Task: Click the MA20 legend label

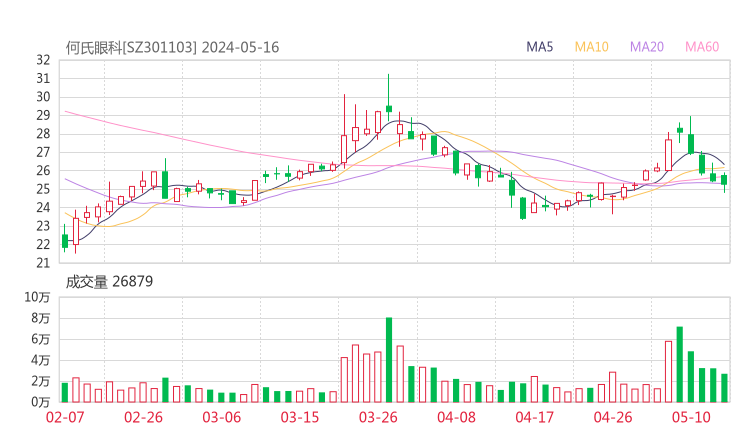Action: (647, 47)
